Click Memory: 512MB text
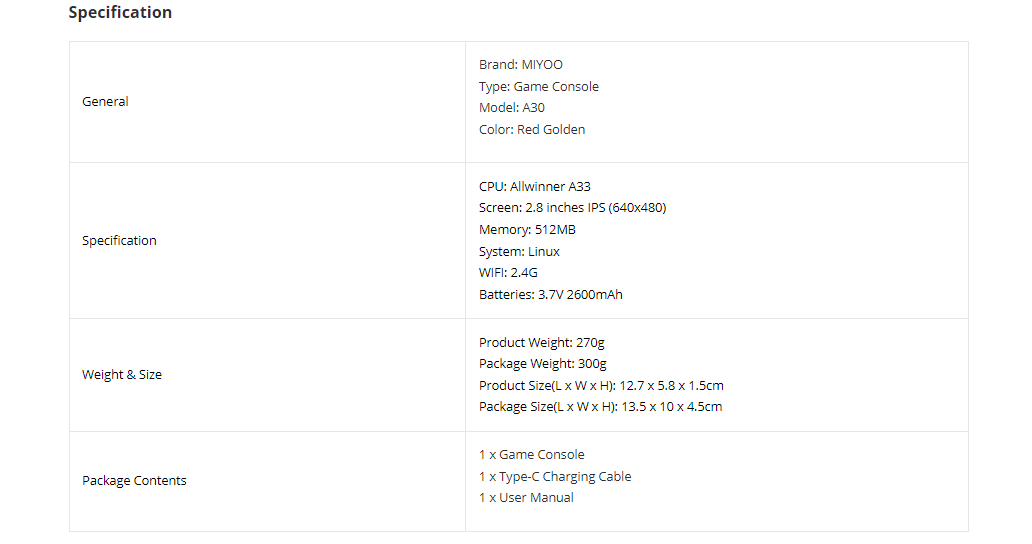1032x544 pixels. point(527,230)
